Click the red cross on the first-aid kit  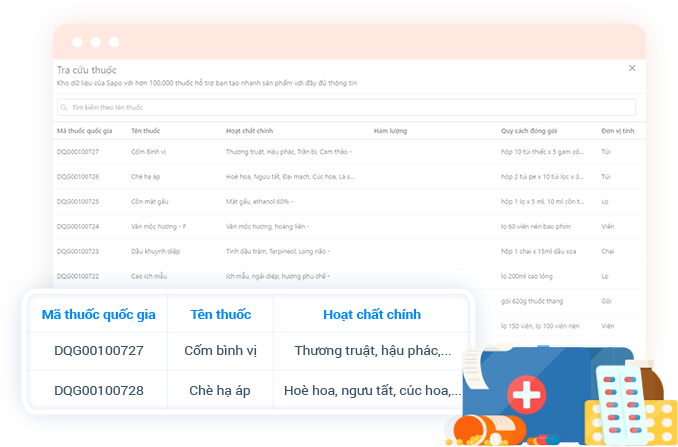525,393
